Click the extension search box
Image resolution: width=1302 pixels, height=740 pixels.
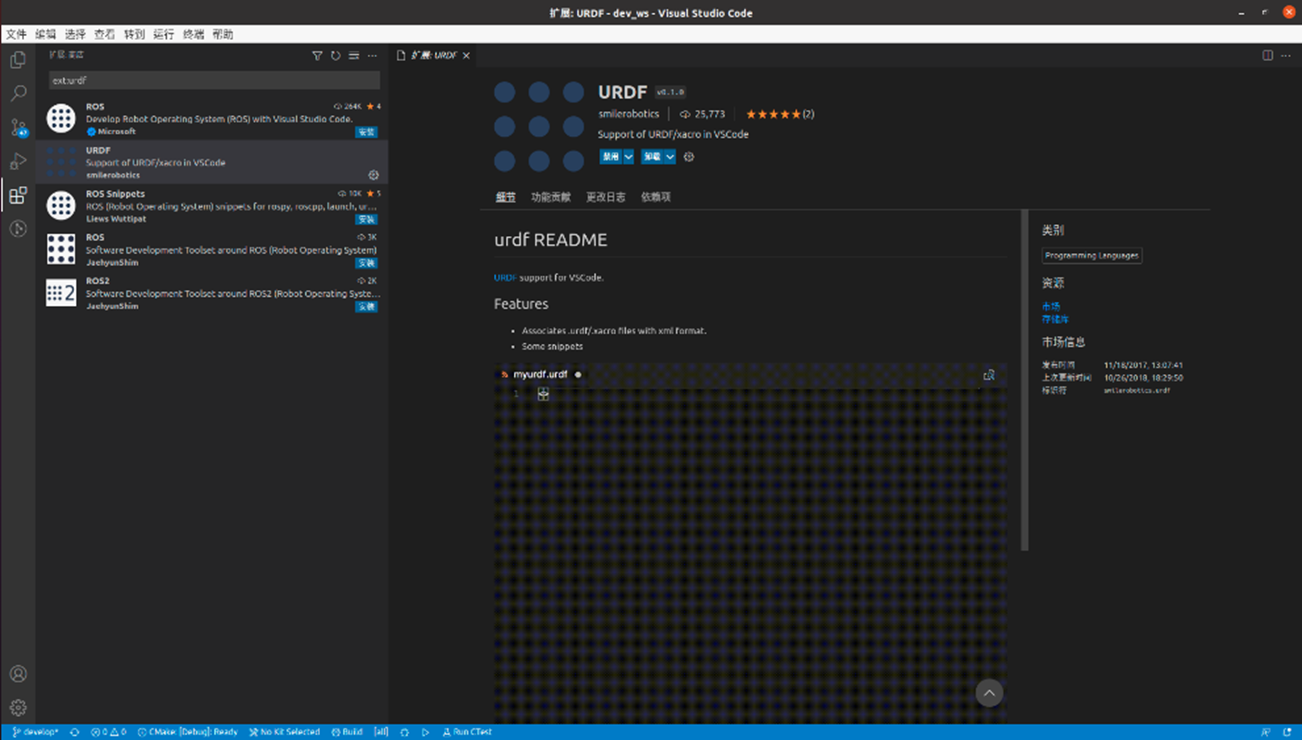pyautogui.click(x=214, y=80)
